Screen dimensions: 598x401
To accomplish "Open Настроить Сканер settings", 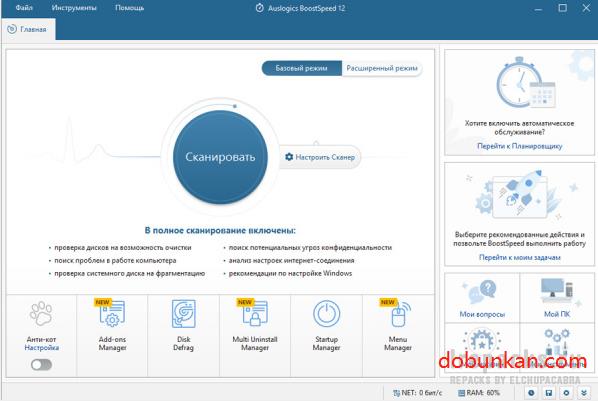I will tap(320, 157).
